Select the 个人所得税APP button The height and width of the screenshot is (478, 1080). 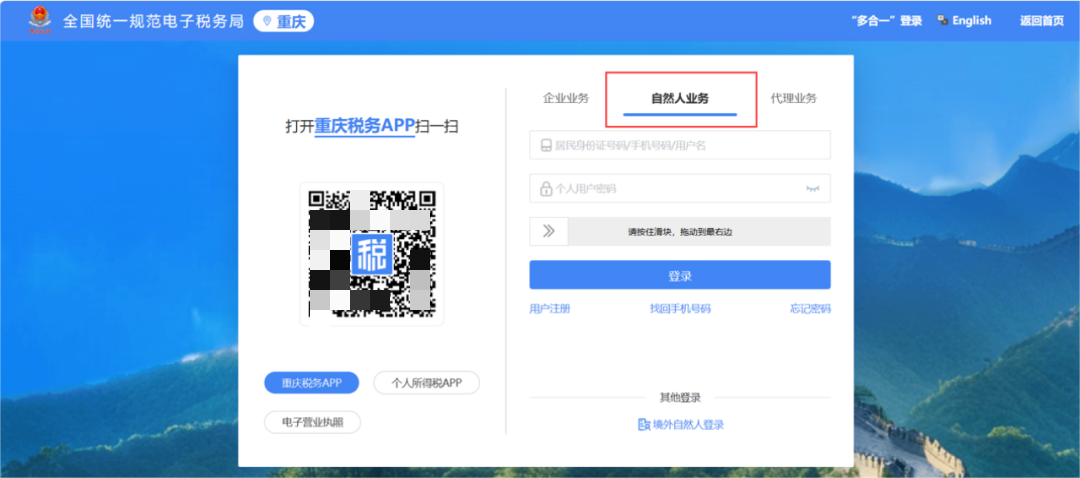pos(426,382)
